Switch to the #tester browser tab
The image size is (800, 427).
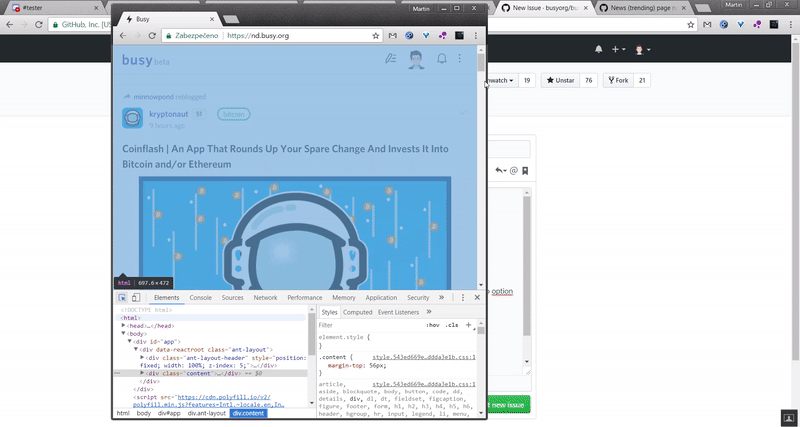point(55,8)
